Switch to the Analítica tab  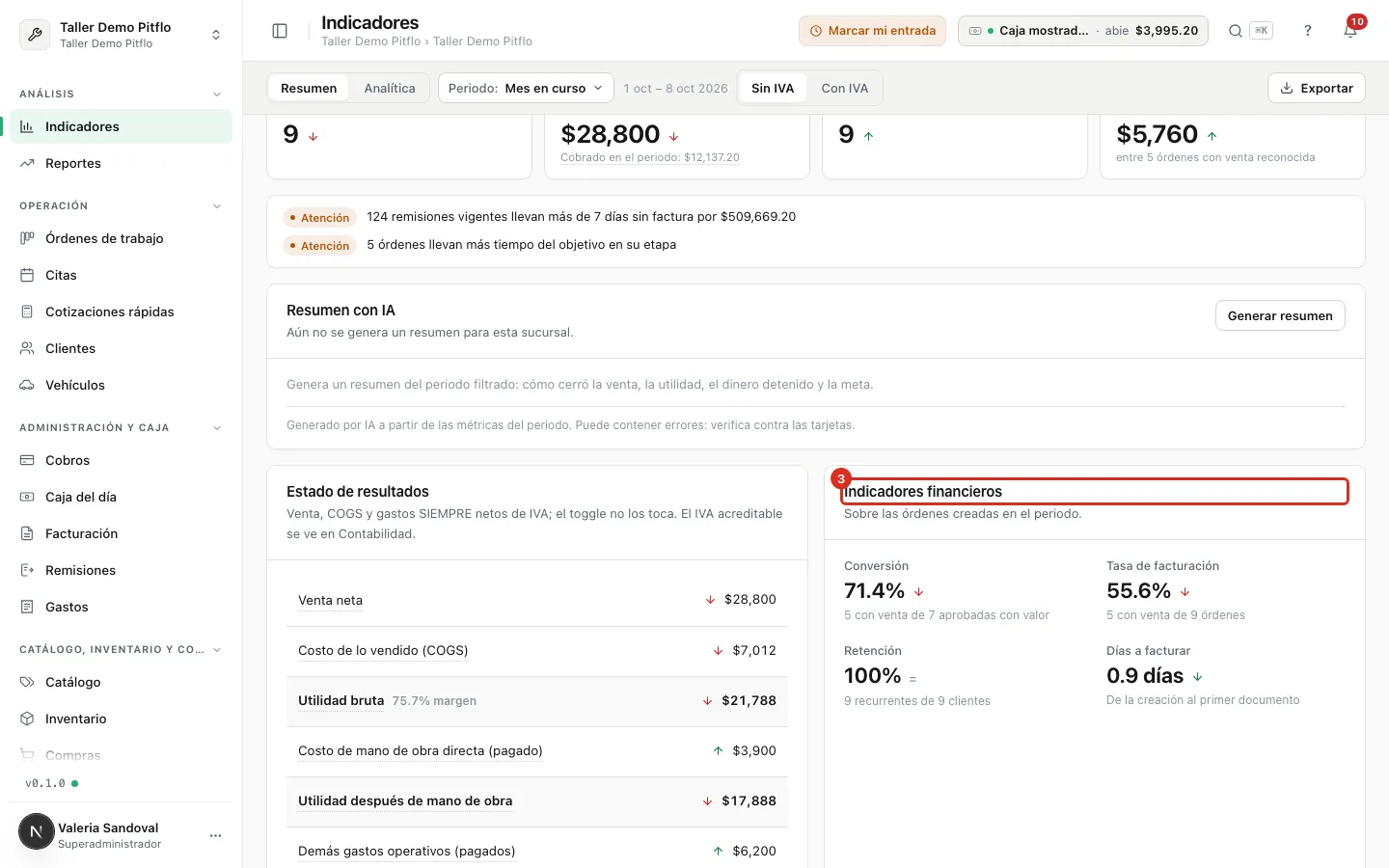[x=390, y=88]
